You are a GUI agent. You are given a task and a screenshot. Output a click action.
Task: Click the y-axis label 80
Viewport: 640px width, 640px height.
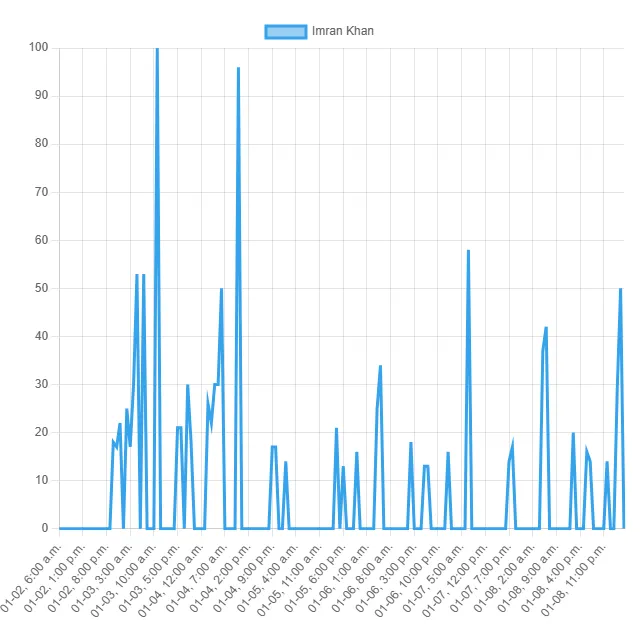(42, 144)
